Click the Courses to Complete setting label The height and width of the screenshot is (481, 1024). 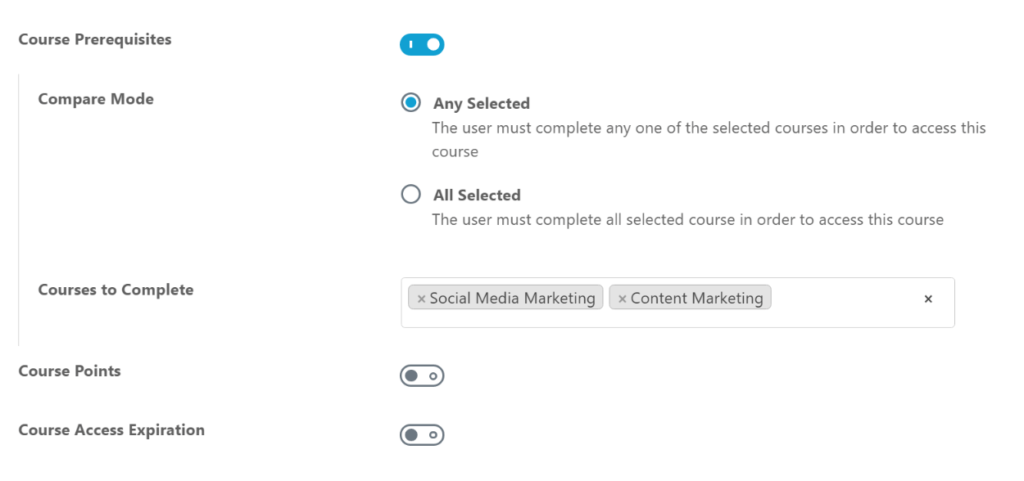116,290
